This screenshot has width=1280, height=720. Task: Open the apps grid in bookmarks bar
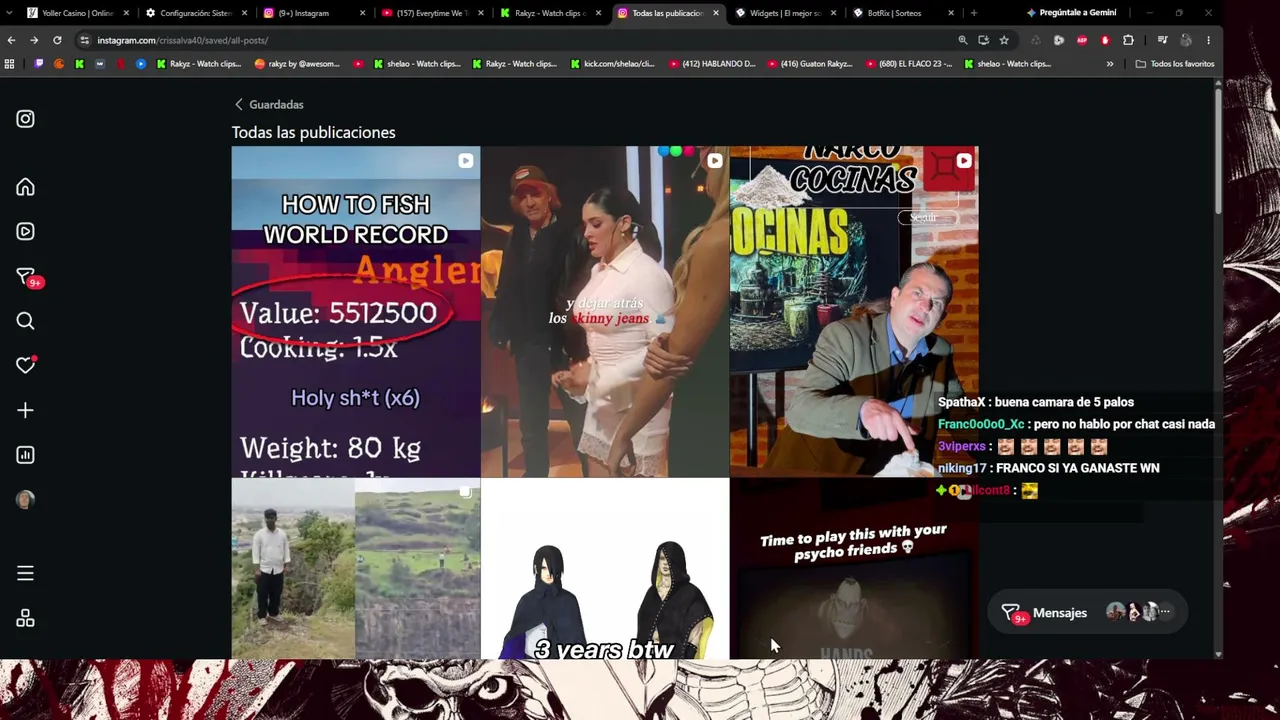coord(10,64)
